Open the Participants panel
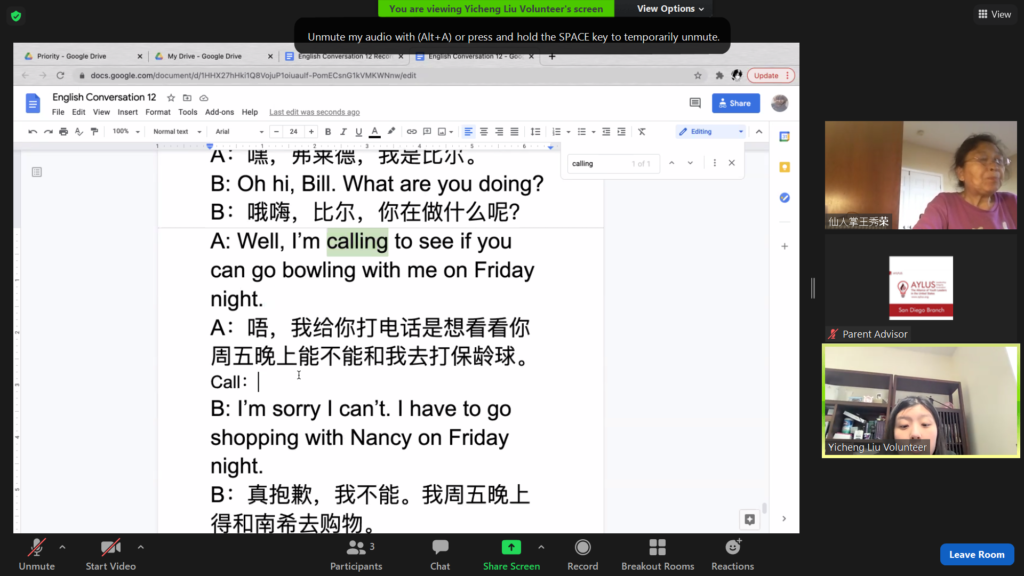1024x576 pixels. point(356,554)
